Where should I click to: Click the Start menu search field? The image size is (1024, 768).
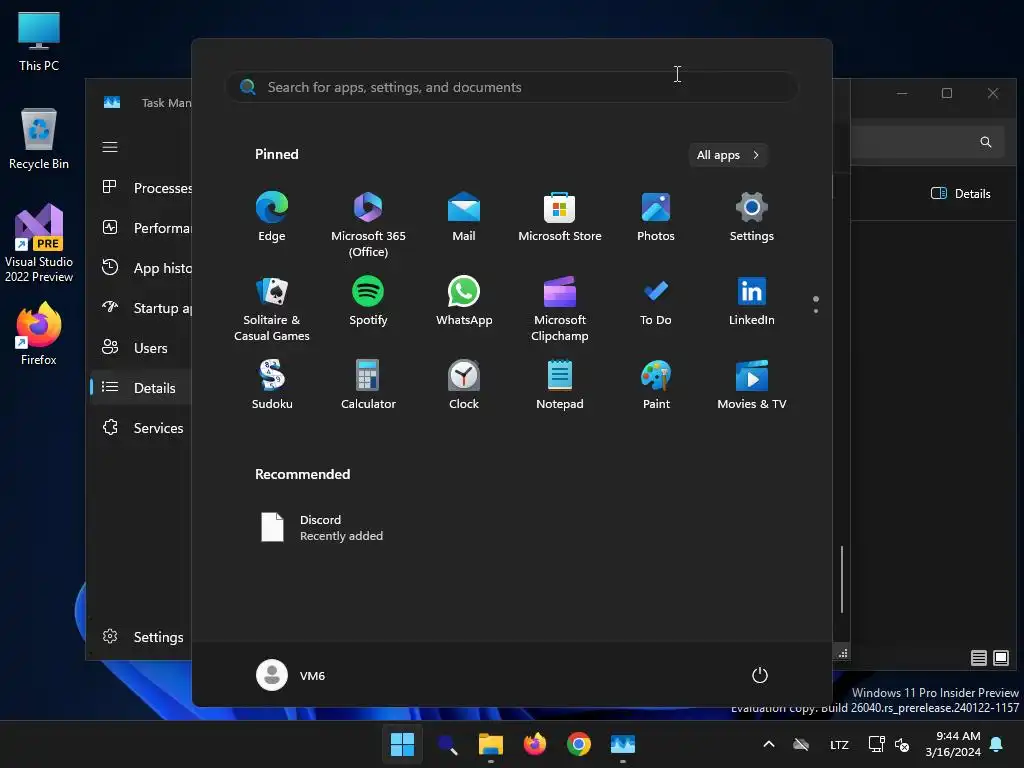click(511, 87)
